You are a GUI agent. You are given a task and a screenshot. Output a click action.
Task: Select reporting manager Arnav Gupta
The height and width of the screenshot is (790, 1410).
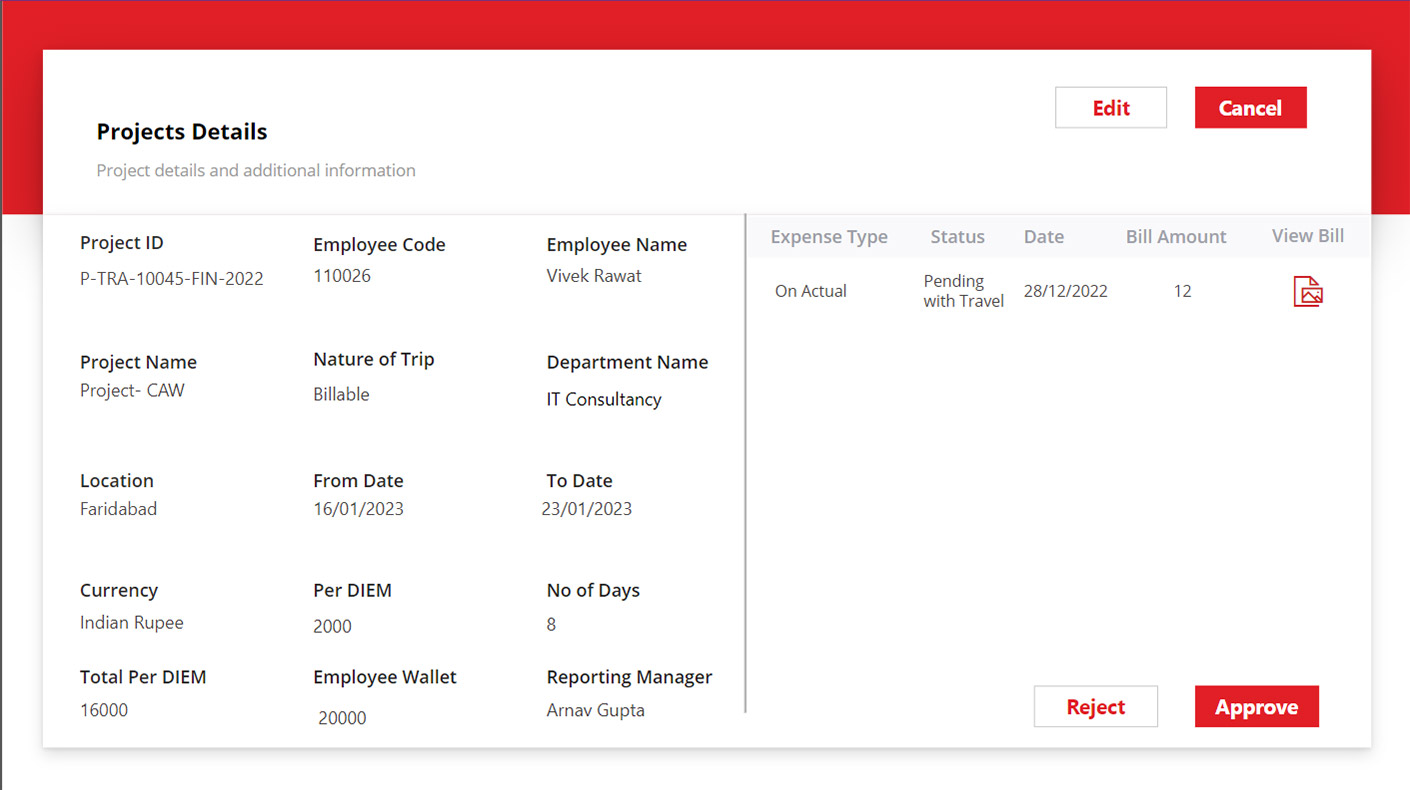click(x=595, y=711)
